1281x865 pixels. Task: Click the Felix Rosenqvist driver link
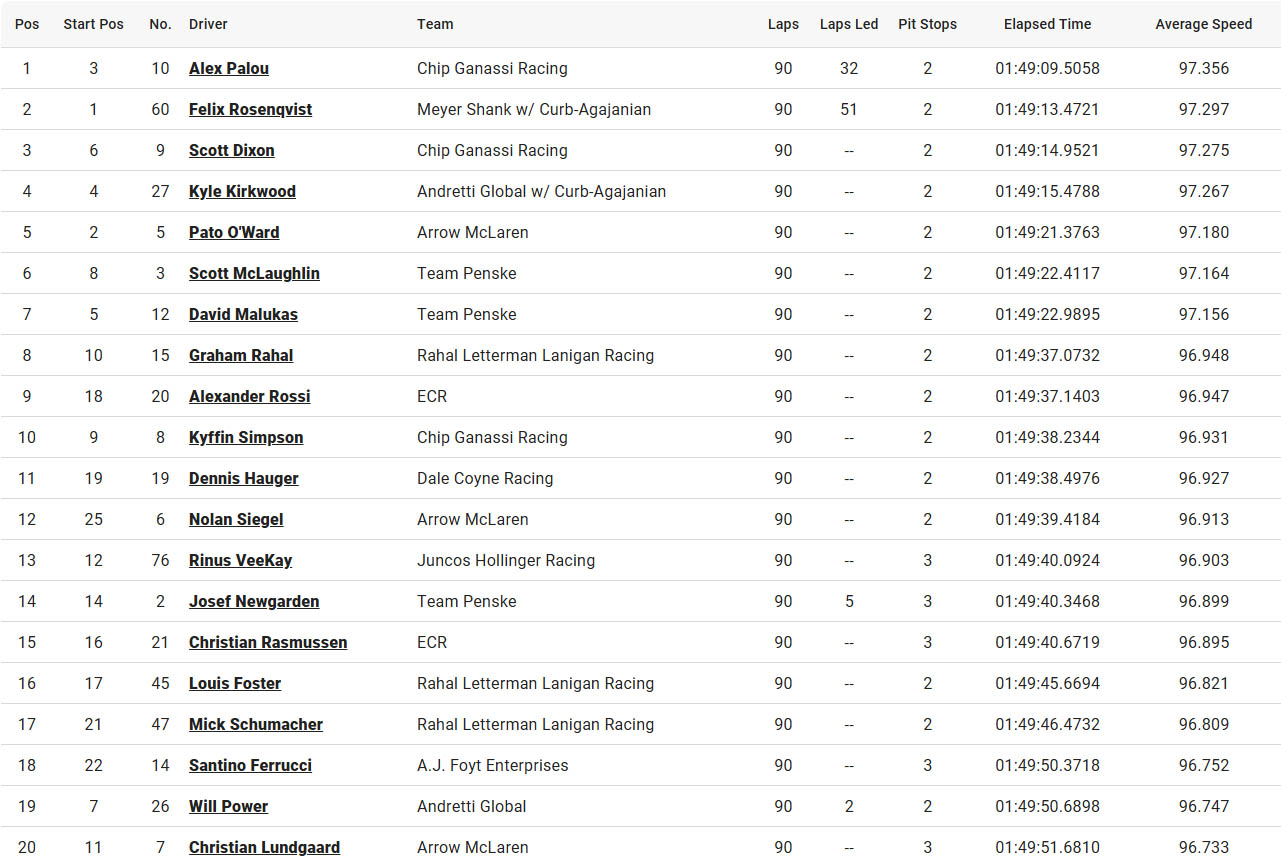[x=250, y=110]
